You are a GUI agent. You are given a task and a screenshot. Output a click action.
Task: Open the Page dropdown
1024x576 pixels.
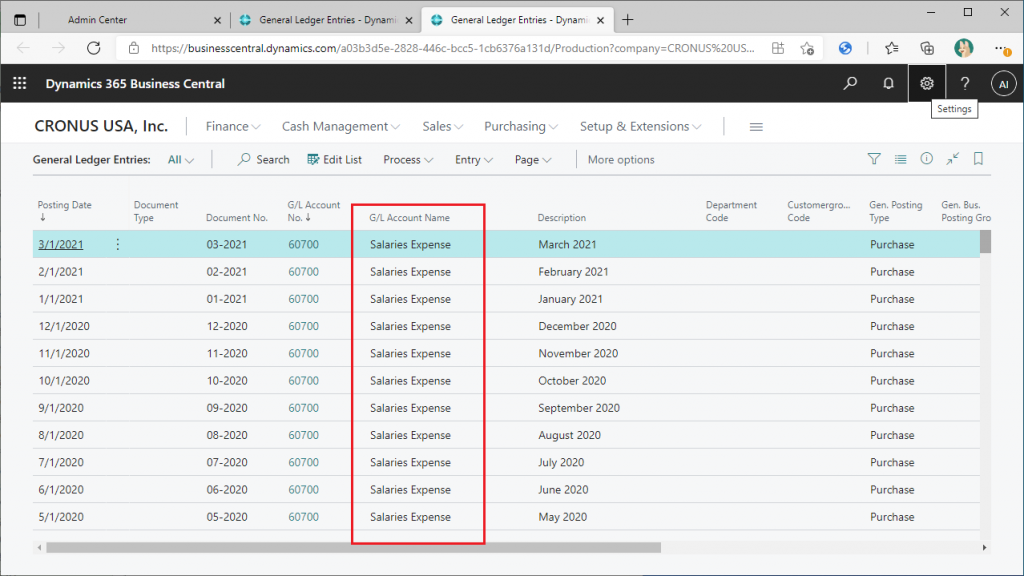[x=533, y=159]
